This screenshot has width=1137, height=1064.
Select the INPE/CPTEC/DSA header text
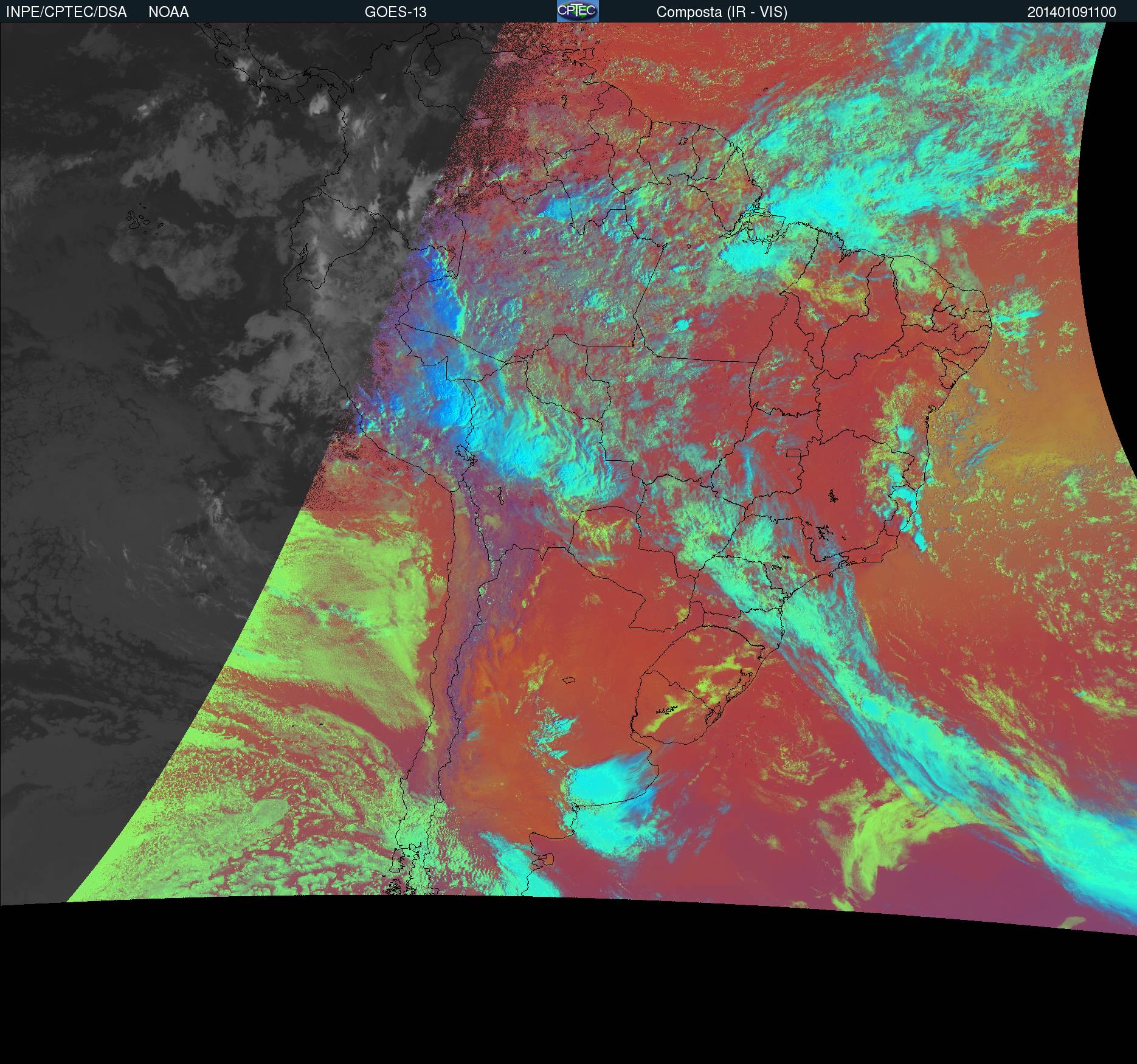coord(66,12)
